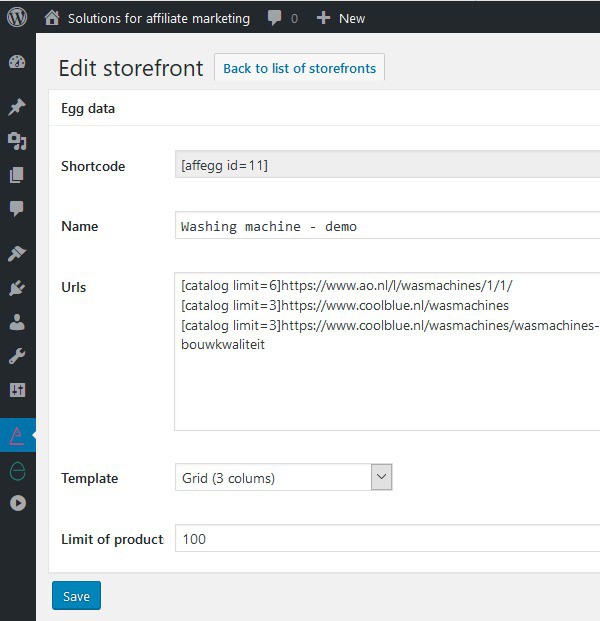Open the Settings sliders icon

tap(17, 390)
